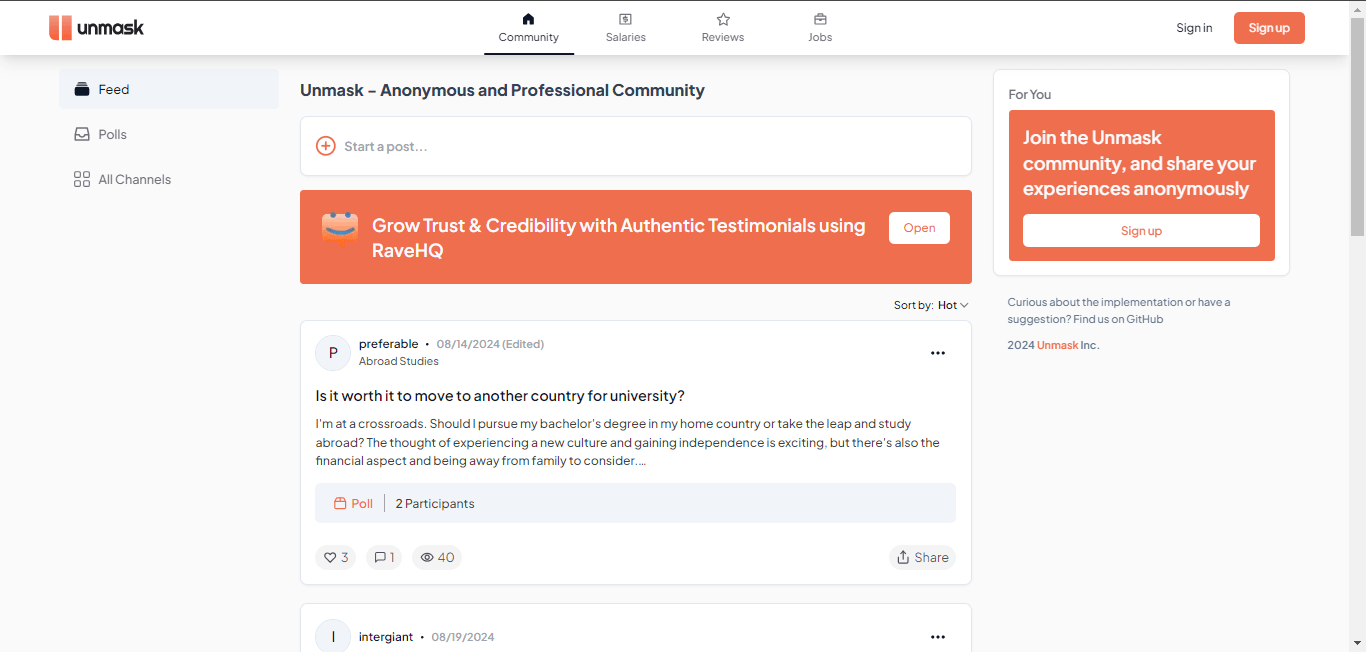
Task: Click the 40 views counter
Action: [x=437, y=557]
